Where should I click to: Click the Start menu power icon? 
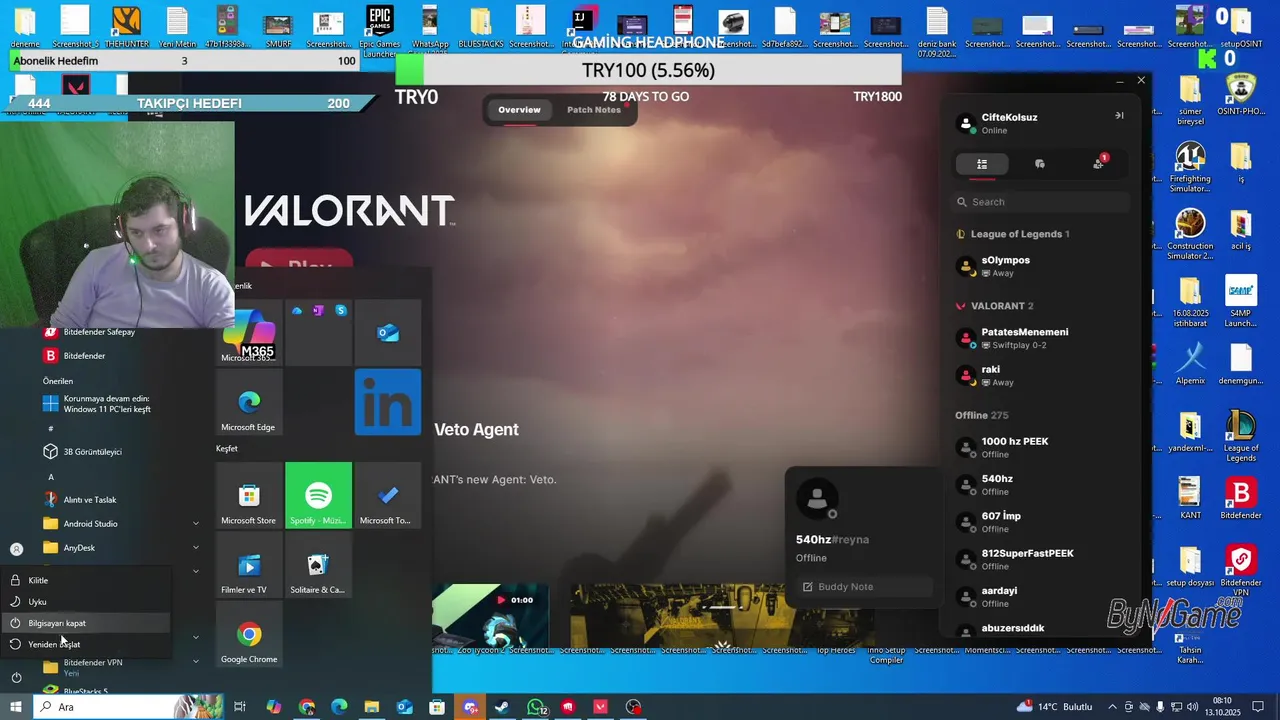(16, 677)
